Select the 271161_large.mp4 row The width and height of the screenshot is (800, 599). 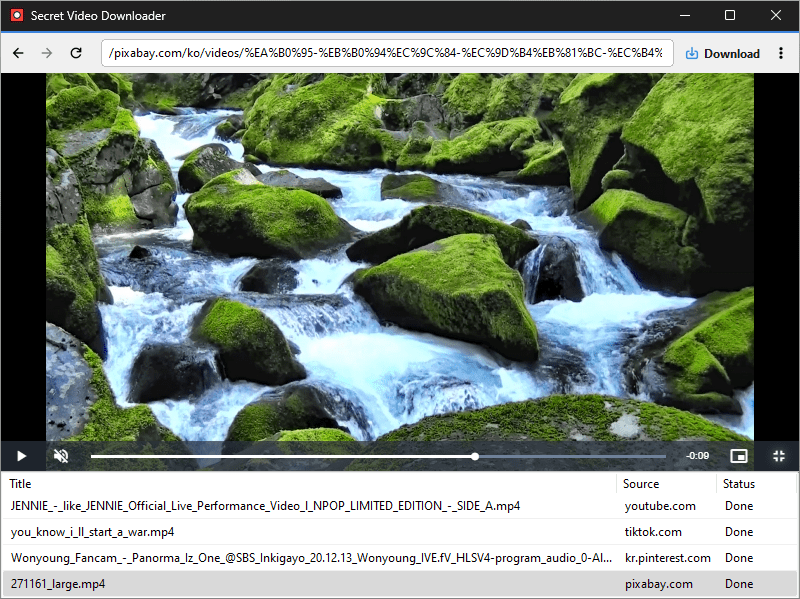[x=399, y=584]
